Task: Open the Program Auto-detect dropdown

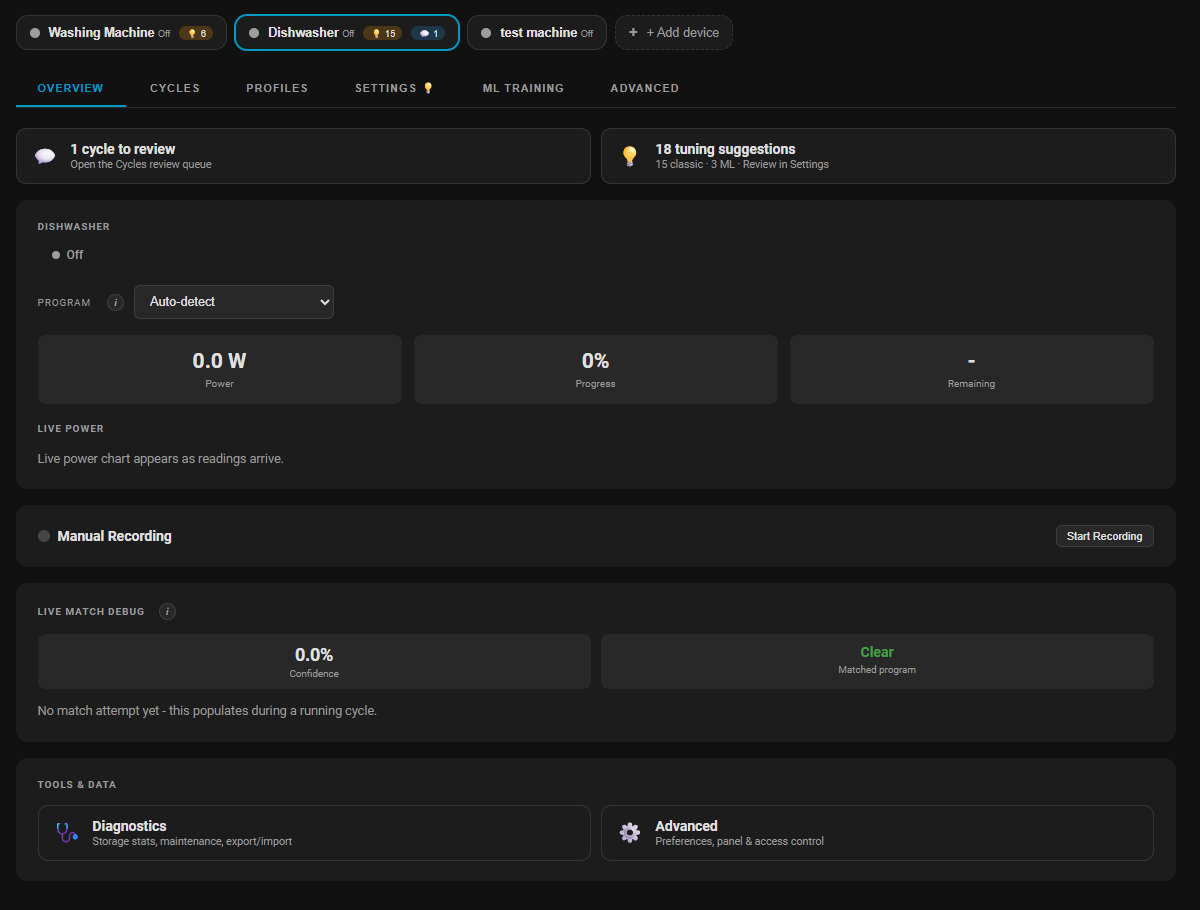Action: [x=234, y=302]
